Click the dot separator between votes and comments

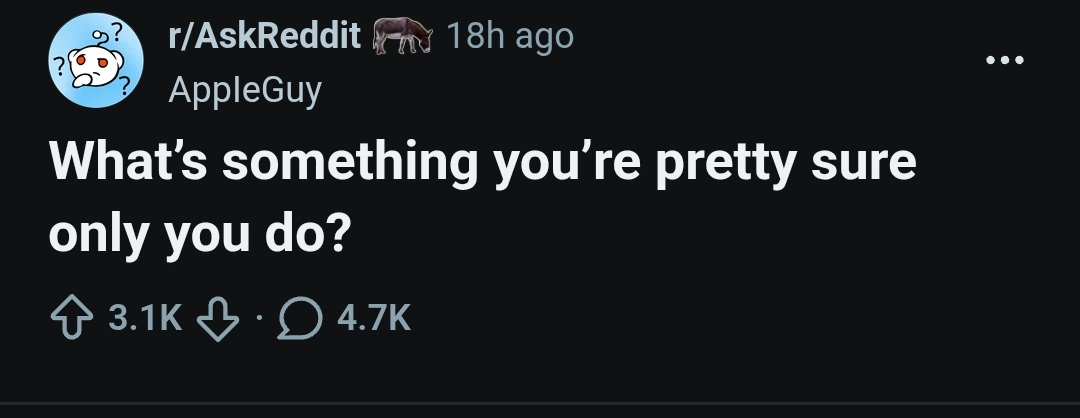click(x=256, y=319)
